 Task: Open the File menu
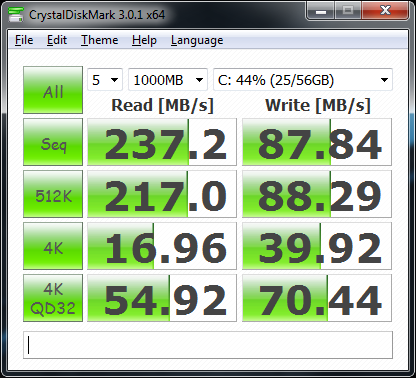(24, 40)
